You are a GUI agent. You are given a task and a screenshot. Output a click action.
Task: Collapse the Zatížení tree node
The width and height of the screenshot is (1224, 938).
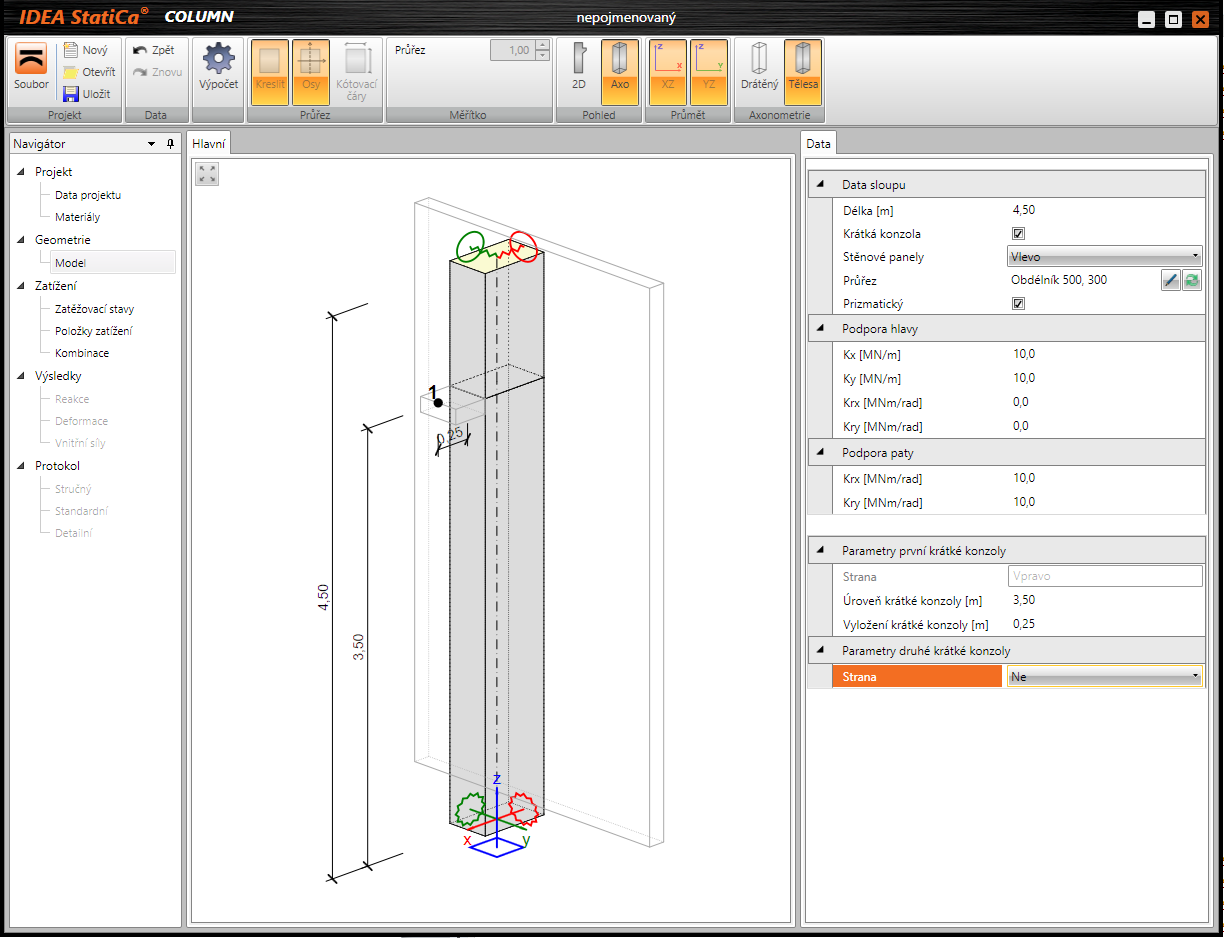[x=22, y=286]
